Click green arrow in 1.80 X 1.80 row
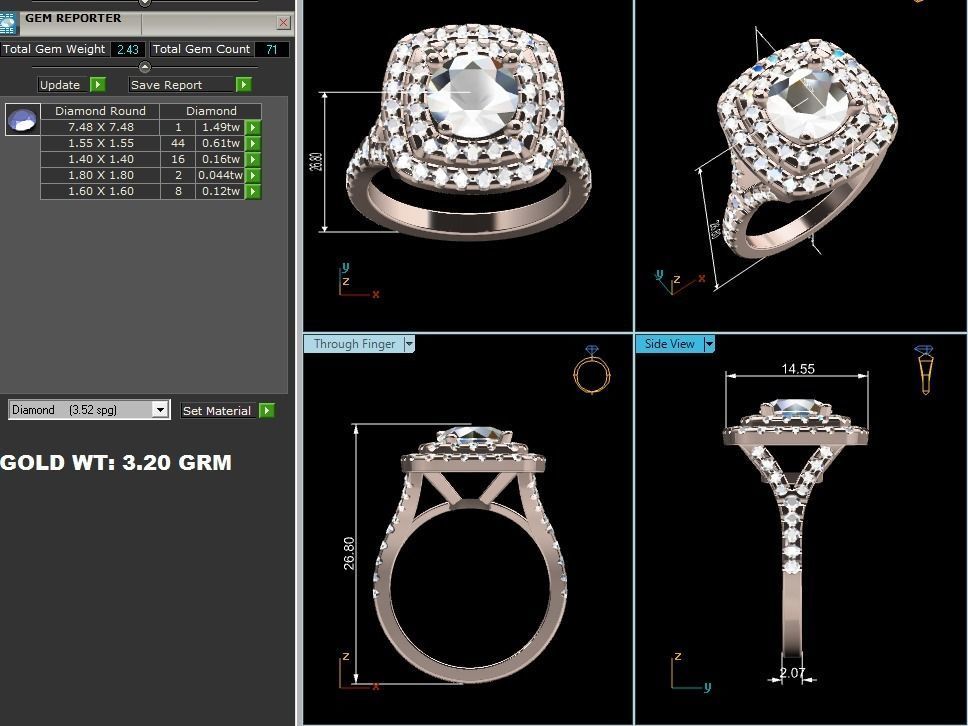This screenshot has height=726, width=968. [253, 175]
